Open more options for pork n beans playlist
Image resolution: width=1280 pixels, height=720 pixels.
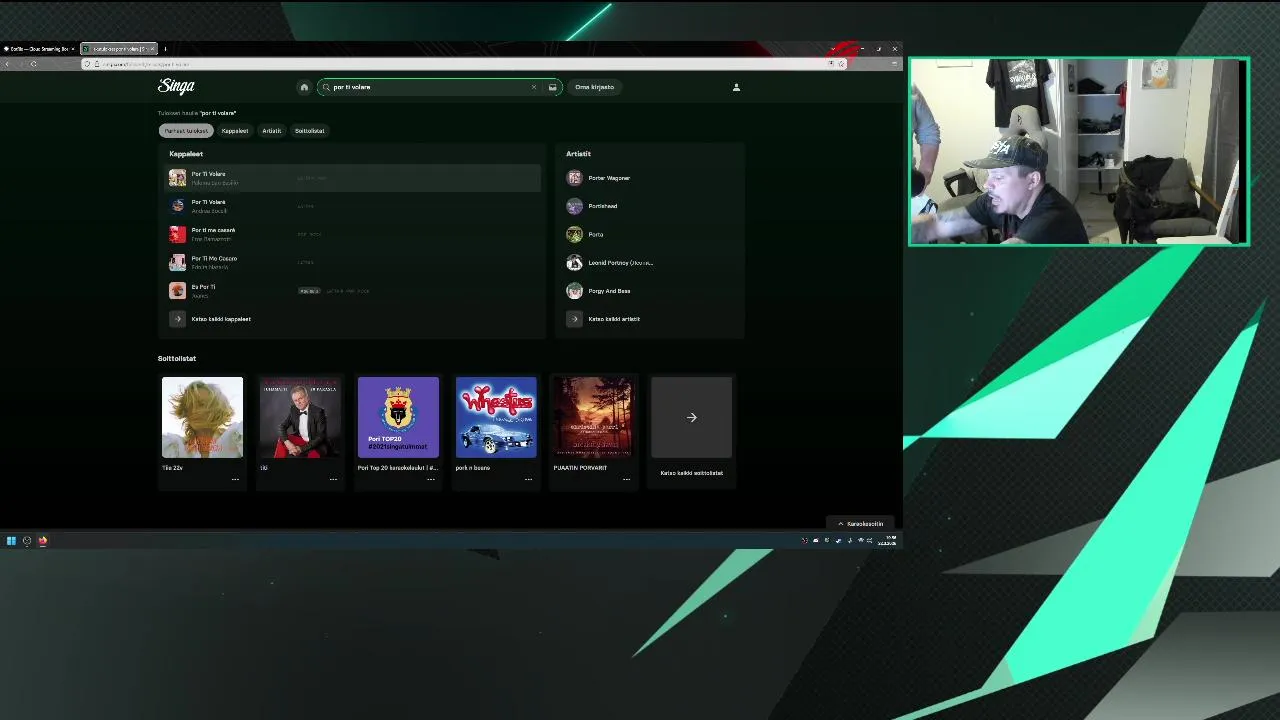(528, 479)
